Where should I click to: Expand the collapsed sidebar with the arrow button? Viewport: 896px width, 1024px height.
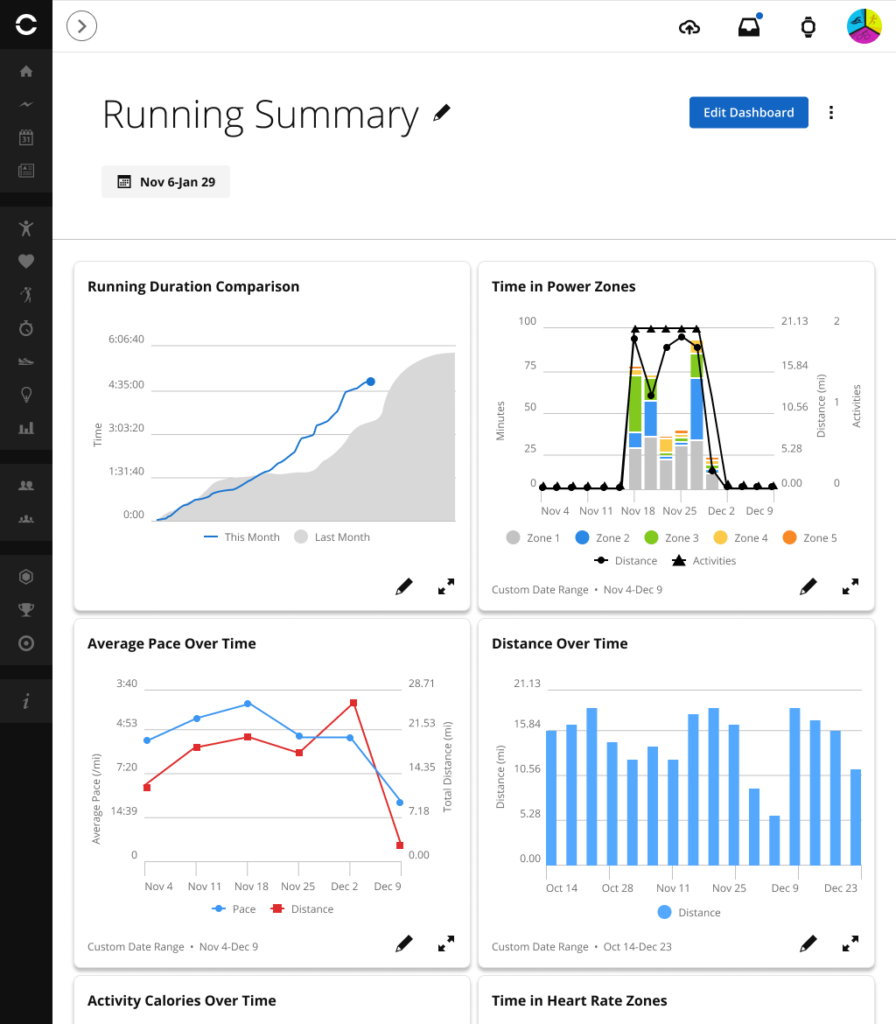(81, 26)
